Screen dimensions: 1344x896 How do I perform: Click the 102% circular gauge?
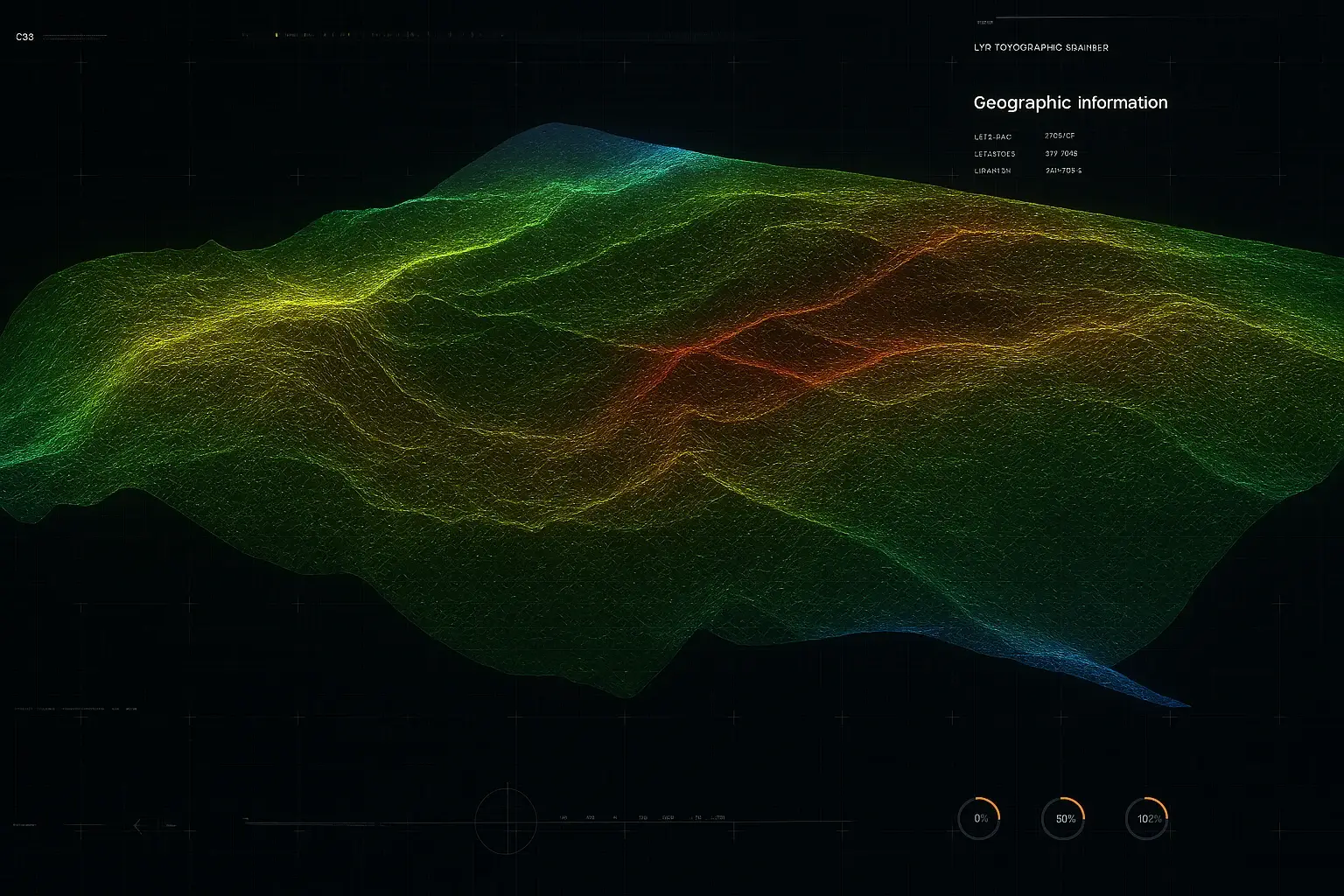pos(1147,818)
